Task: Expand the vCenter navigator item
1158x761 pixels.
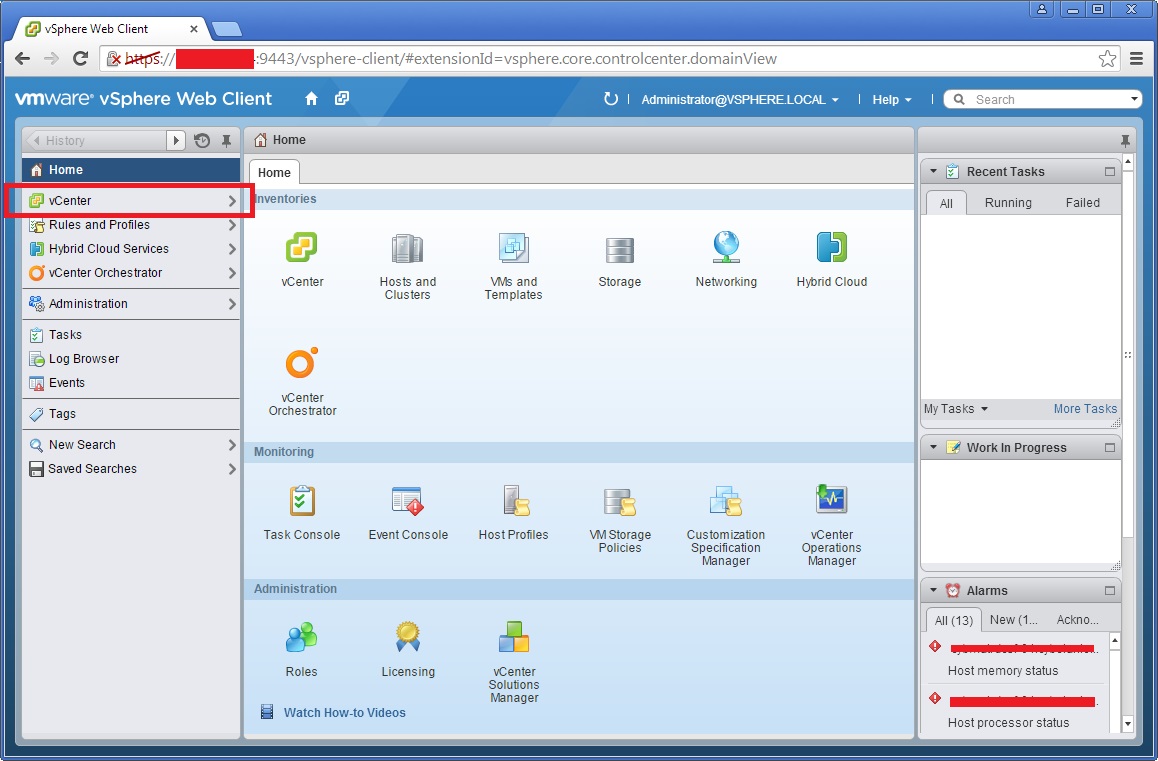Action: pyautogui.click(x=232, y=201)
